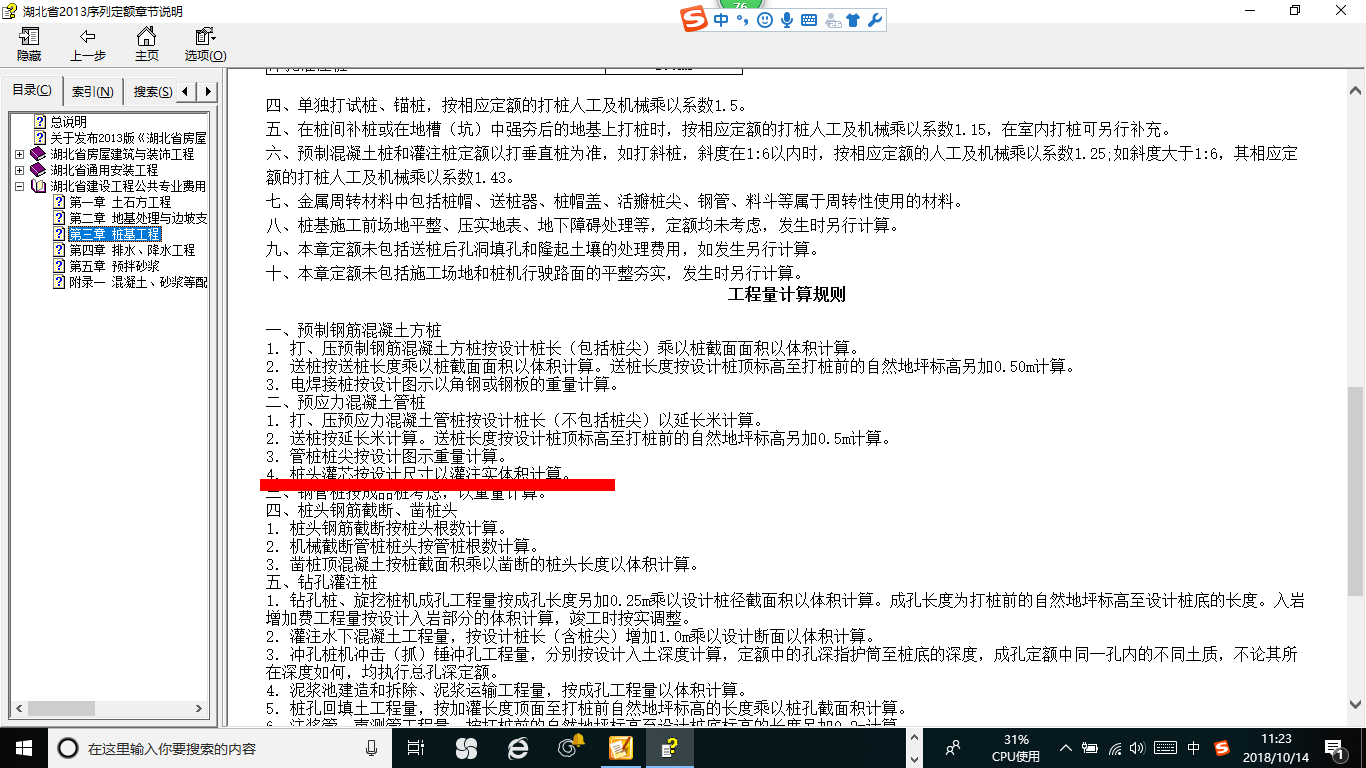Open the 主页 (Home) page

[x=147, y=45]
